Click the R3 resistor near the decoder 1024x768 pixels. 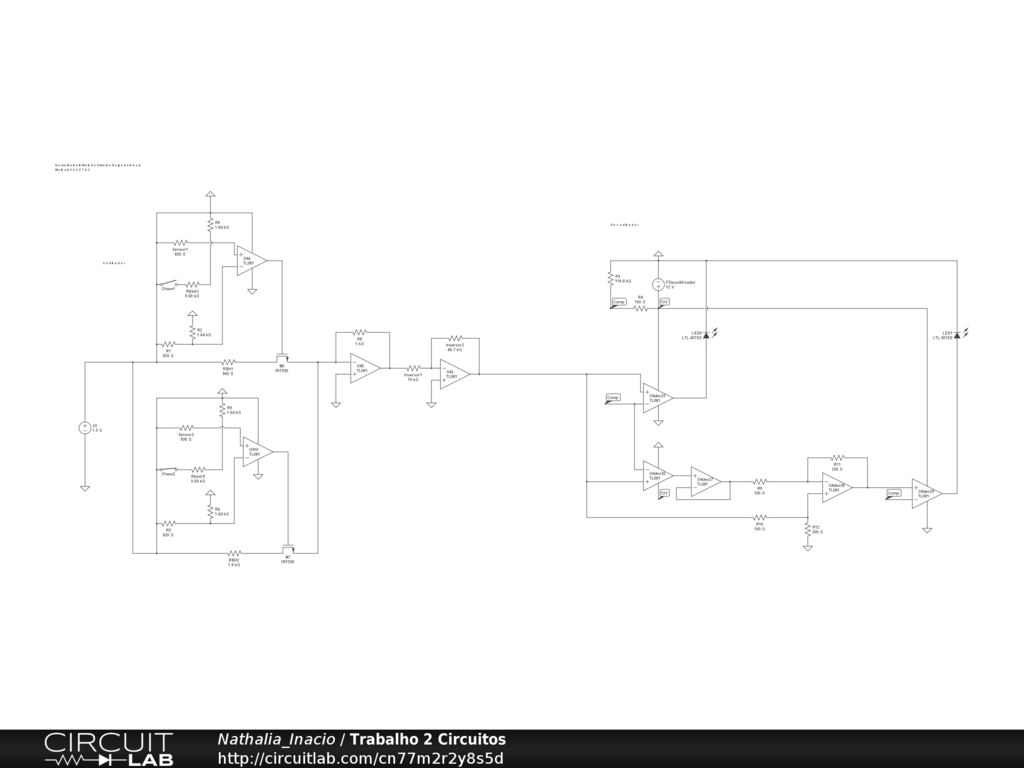609,276
